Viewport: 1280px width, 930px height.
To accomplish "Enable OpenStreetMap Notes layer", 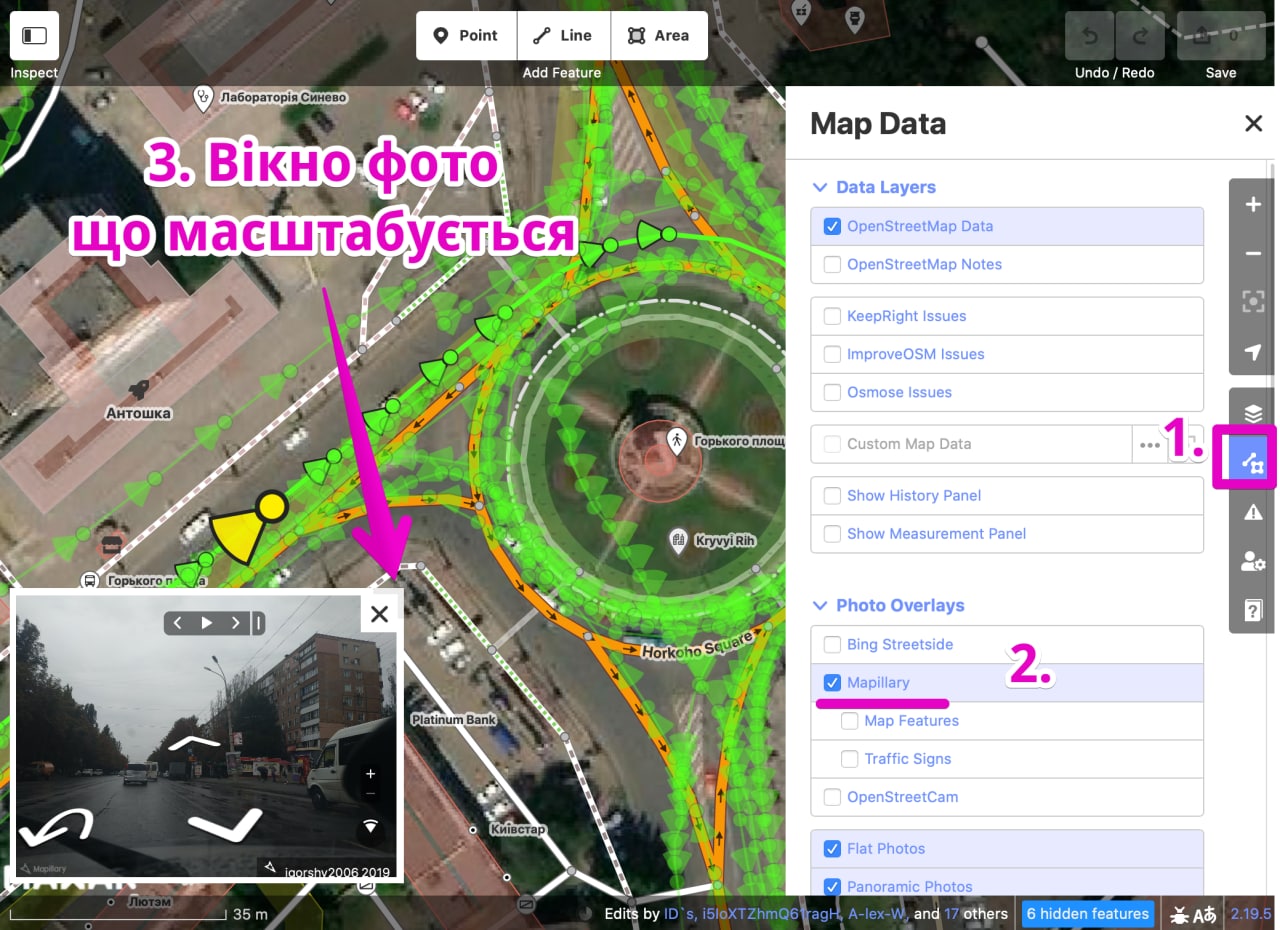I will pos(832,264).
